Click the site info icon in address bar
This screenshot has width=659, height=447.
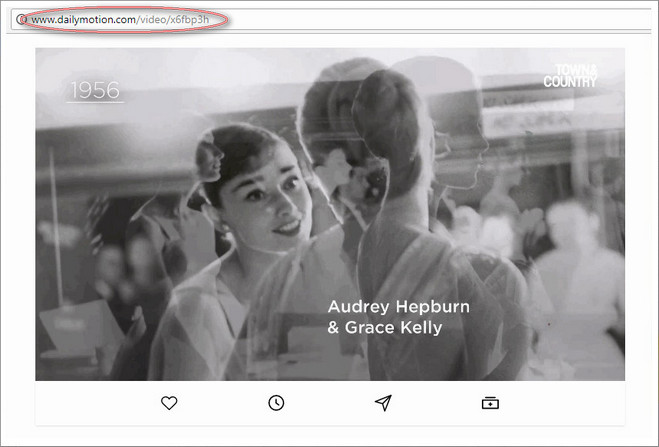21,19
